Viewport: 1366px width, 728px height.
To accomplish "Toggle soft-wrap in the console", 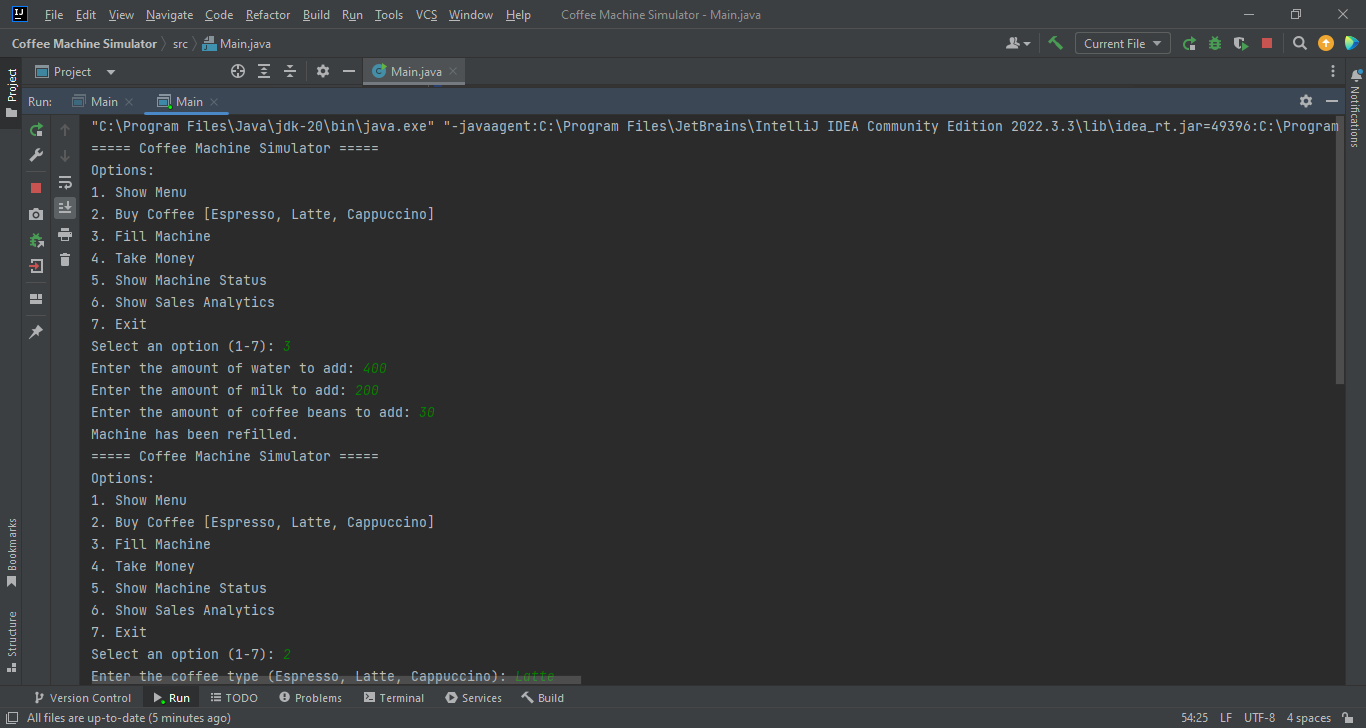I will click(65, 182).
